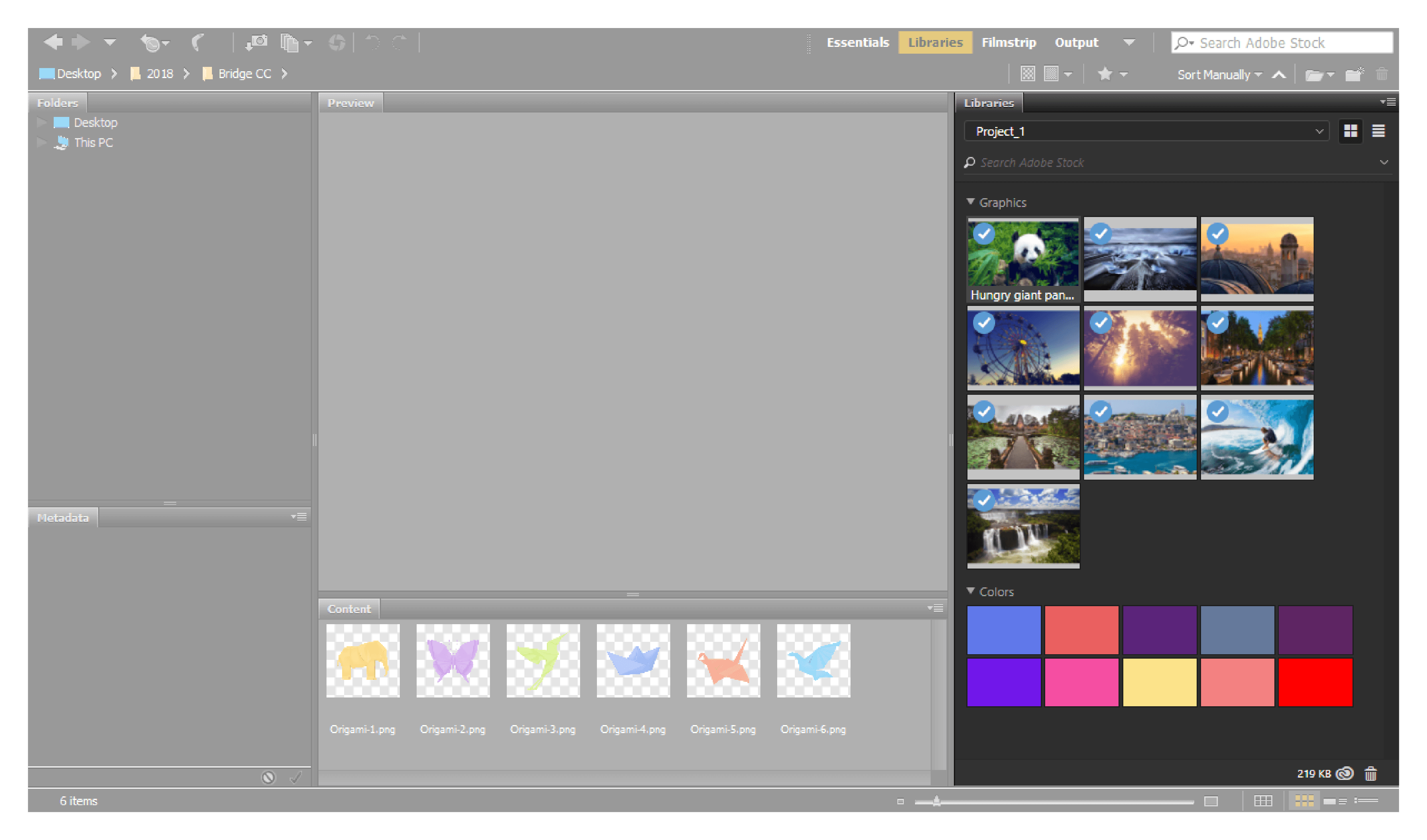
Task: Toggle the Lock thumbnail grid button
Action: click(x=1263, y=801)
